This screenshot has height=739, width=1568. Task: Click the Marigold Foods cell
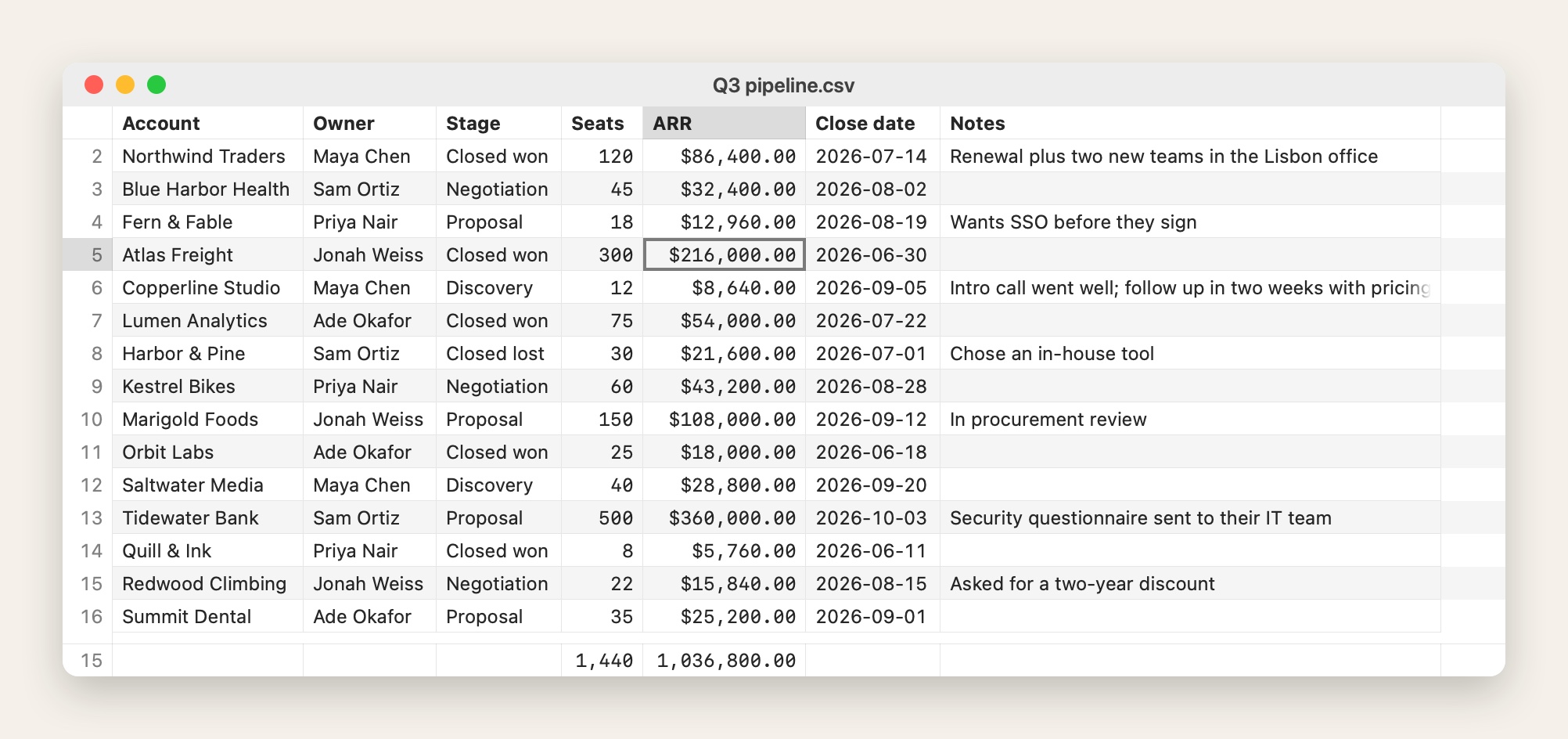click(x=207, y=419)
